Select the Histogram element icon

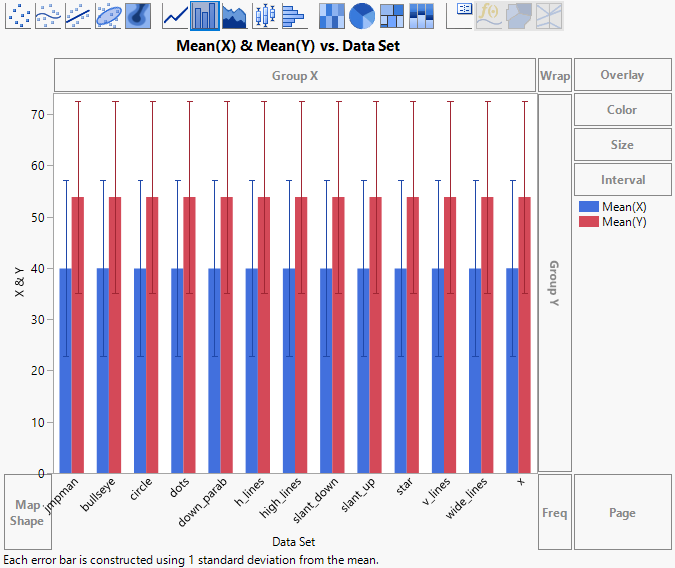pyautogui.click(x=293, y=15)
